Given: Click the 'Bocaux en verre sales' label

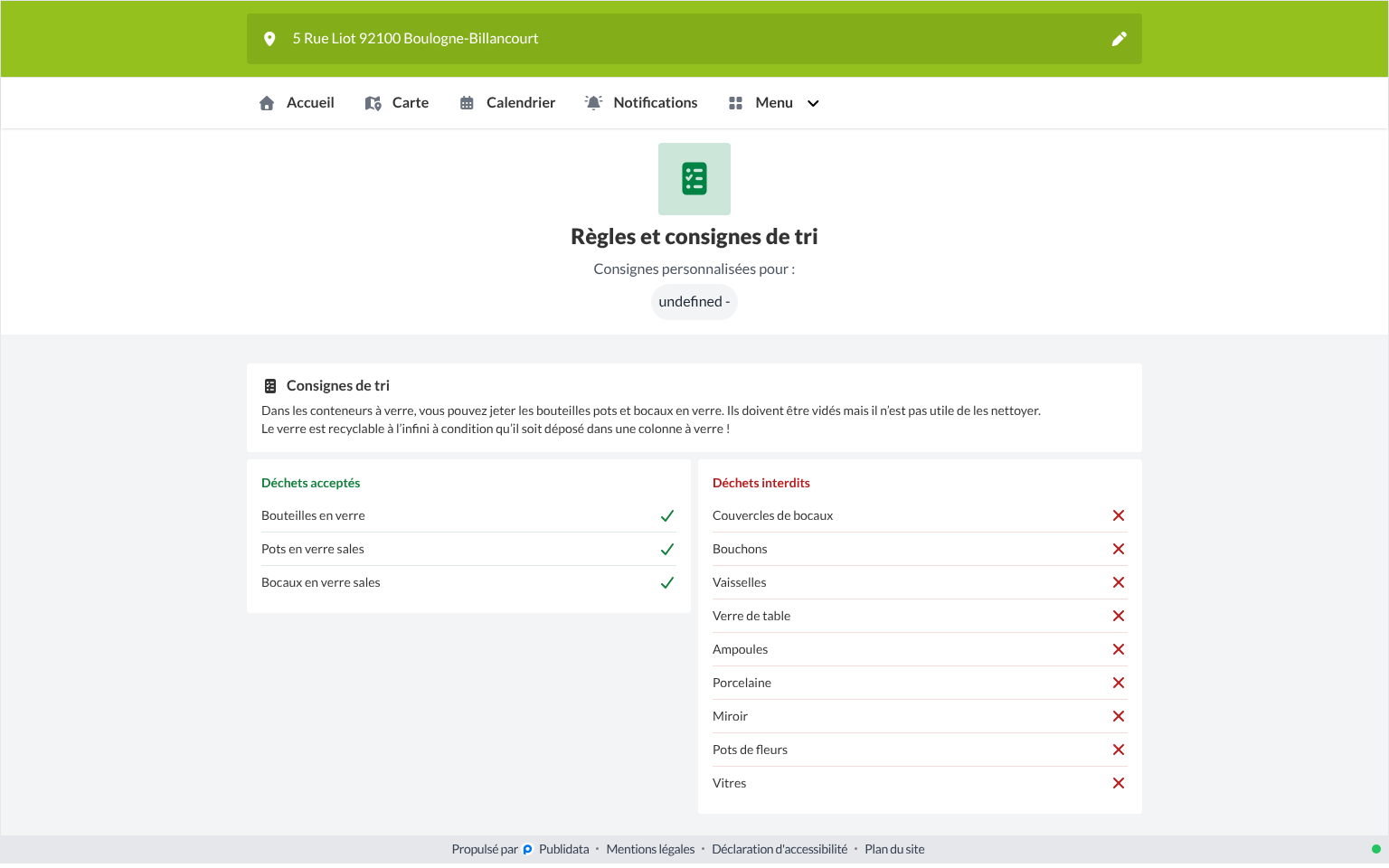Looking at the screenshot, I should (321, 583).
